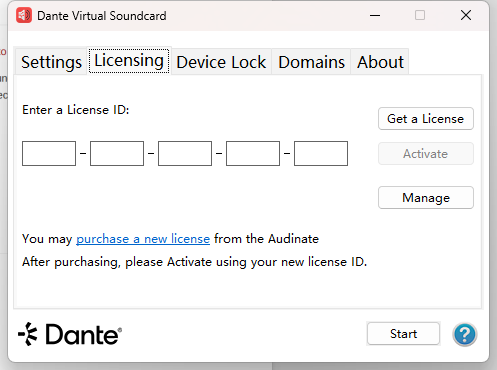Select the Licensing tab
497x370 pixels.
(x=129, y=61)
